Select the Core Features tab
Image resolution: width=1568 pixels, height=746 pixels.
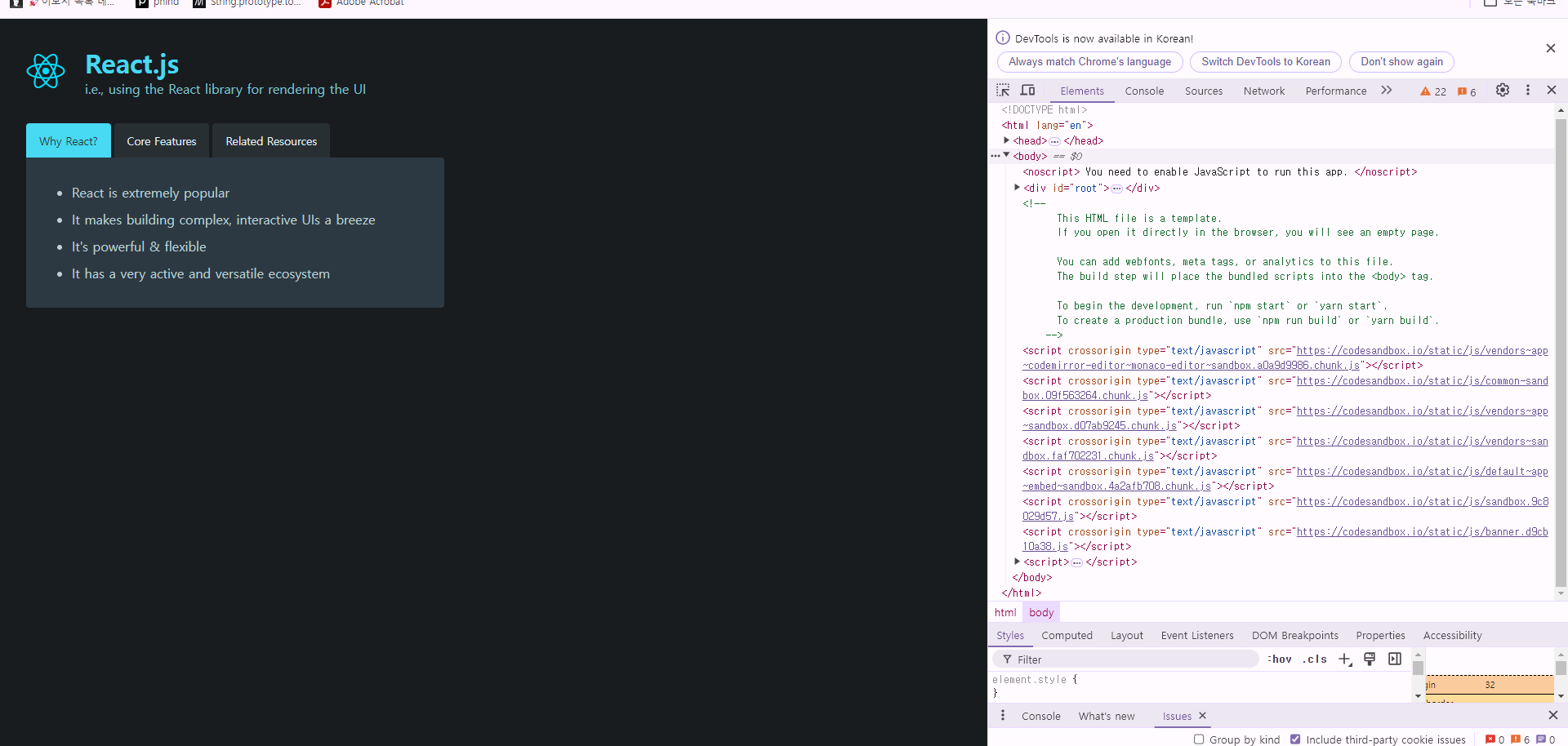pos(162,141)
